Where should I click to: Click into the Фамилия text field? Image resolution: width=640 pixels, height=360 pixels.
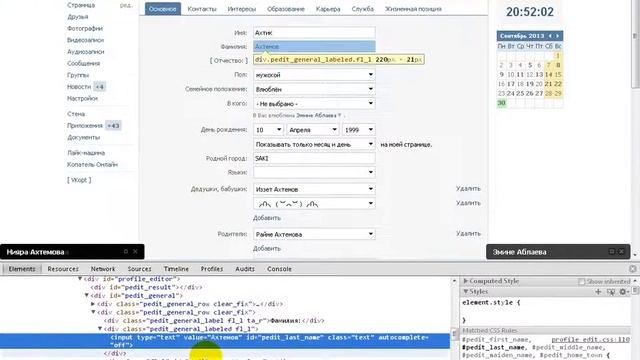[x=314, y=47]
